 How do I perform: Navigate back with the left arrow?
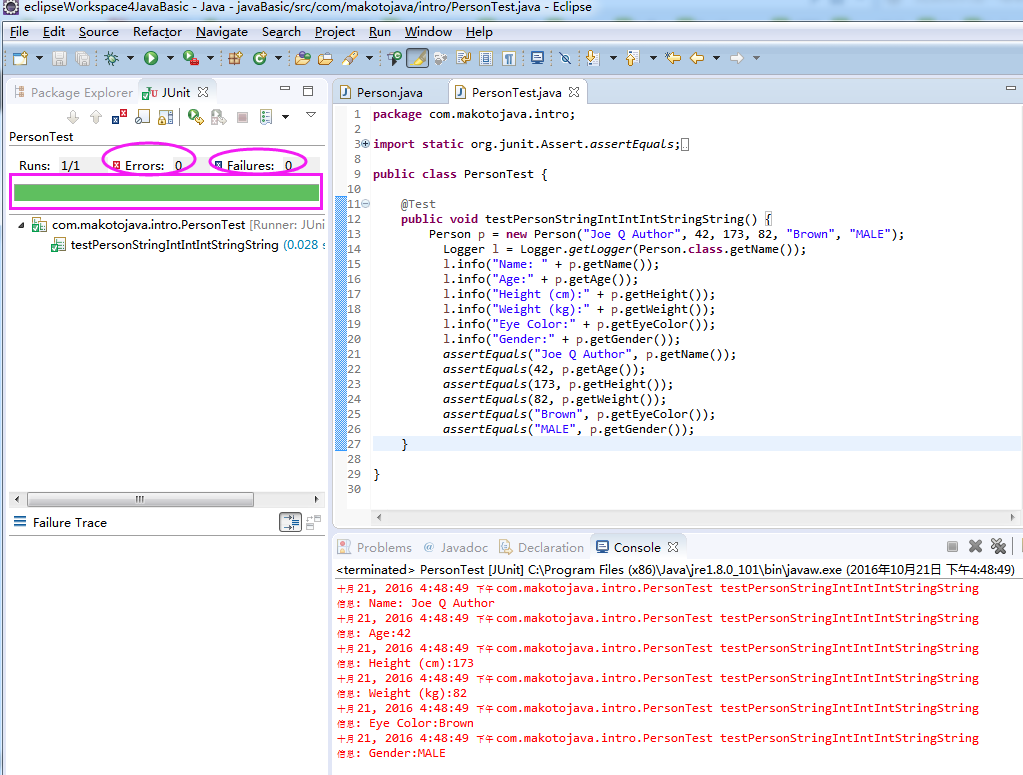click(x=697, y=59)
